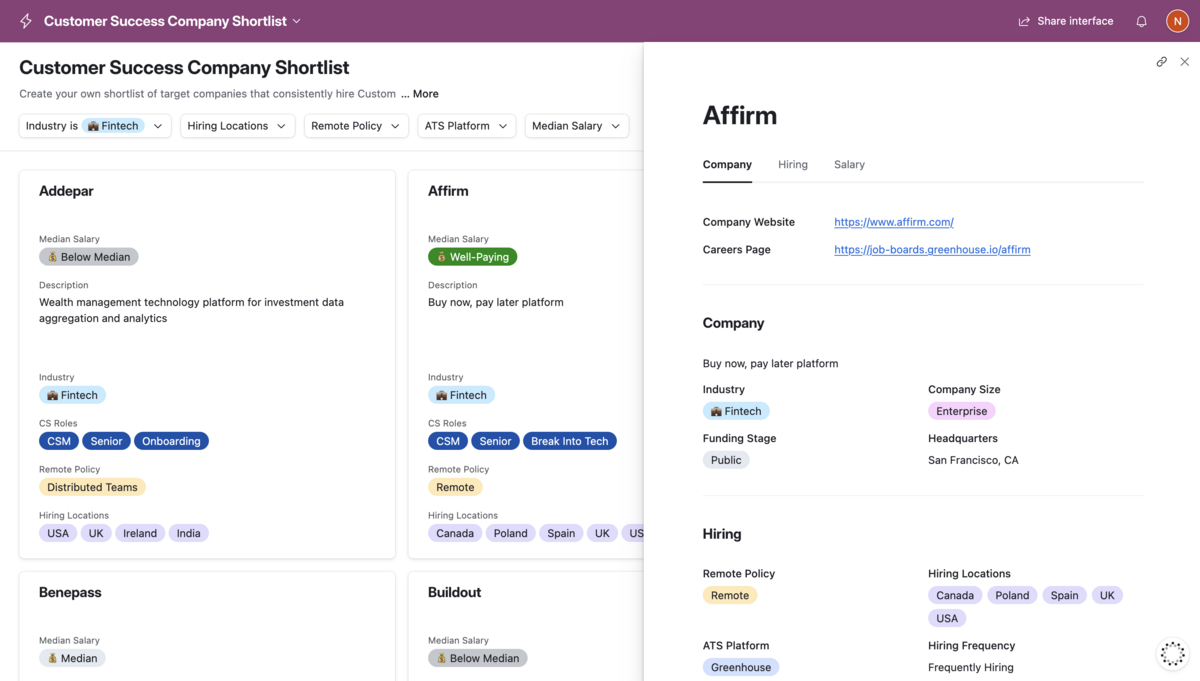
Task: Click the lightning bolt app icon top-left
Action: [x=25, y=20]
